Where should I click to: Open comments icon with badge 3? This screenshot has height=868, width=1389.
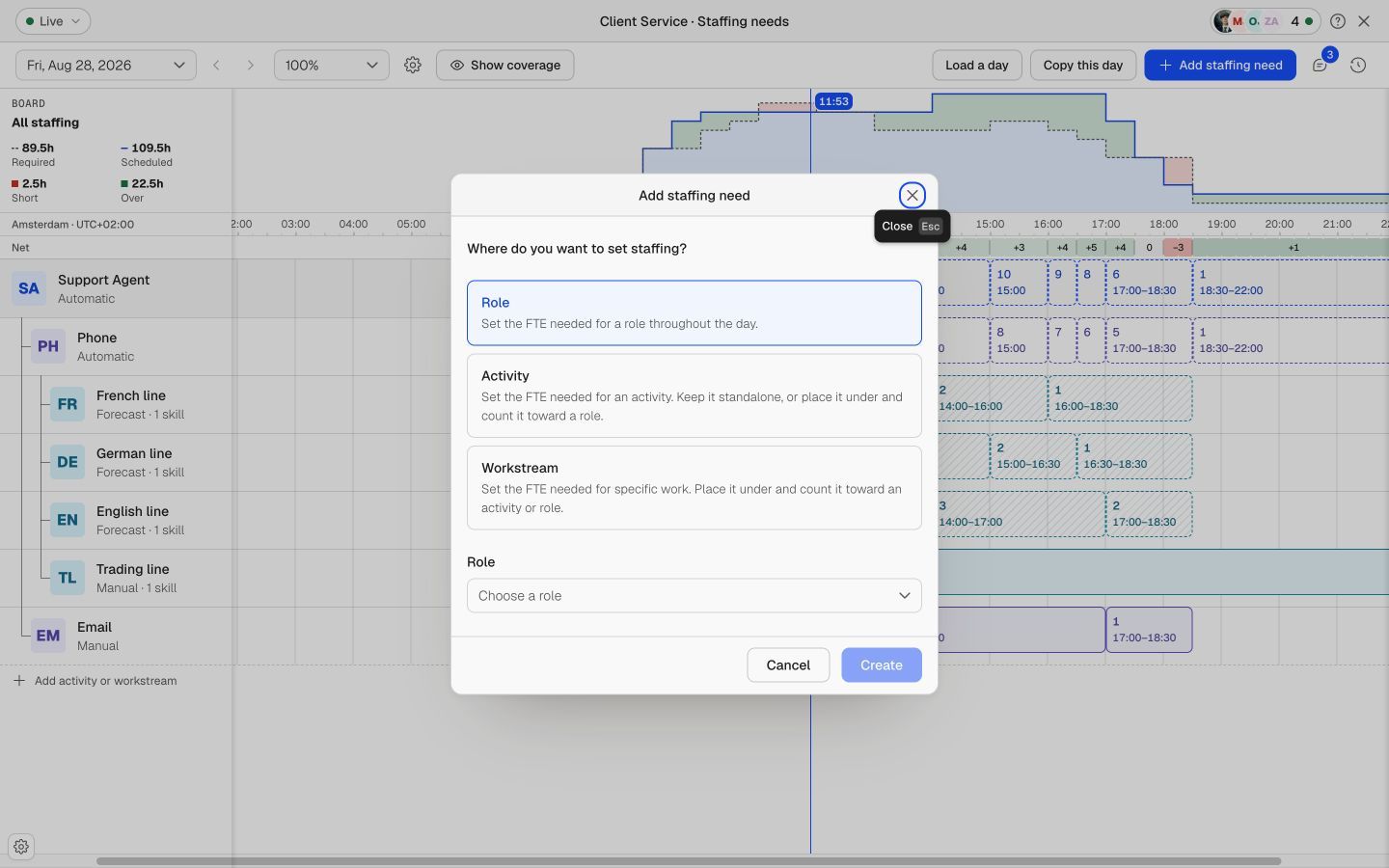(x=1320, y=65)
